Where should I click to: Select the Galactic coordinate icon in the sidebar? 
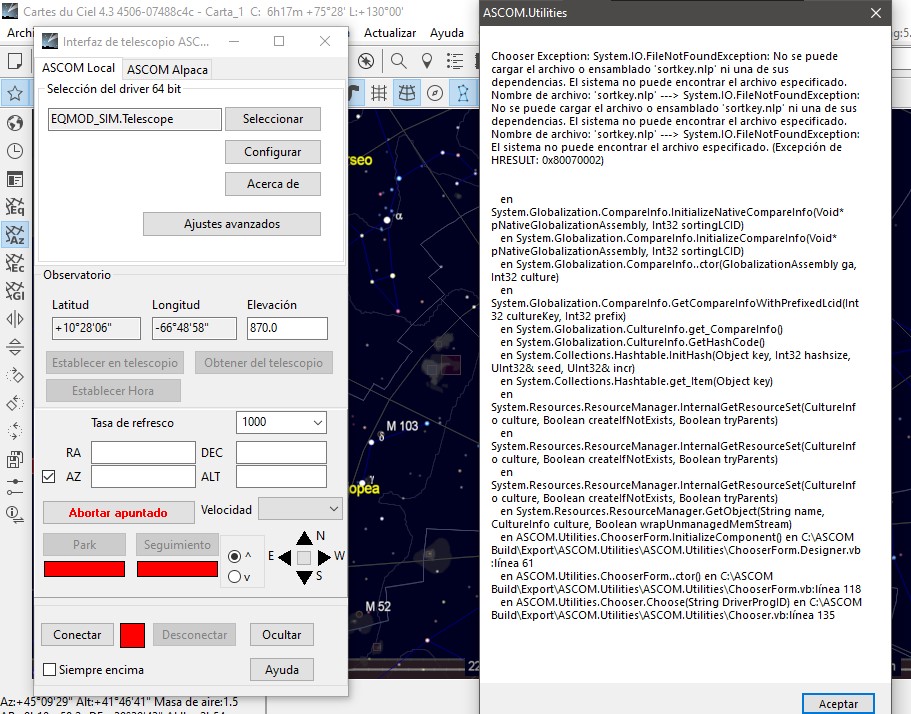click(15, 290)
